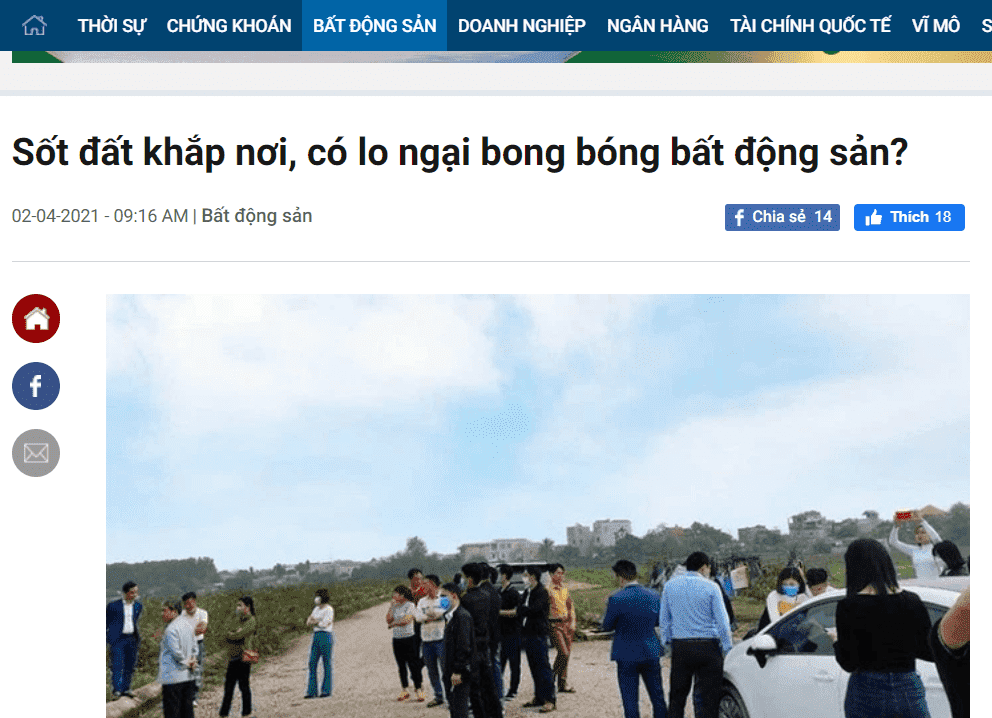Open the article photo of the land viewing crowd

coord(538,506)
